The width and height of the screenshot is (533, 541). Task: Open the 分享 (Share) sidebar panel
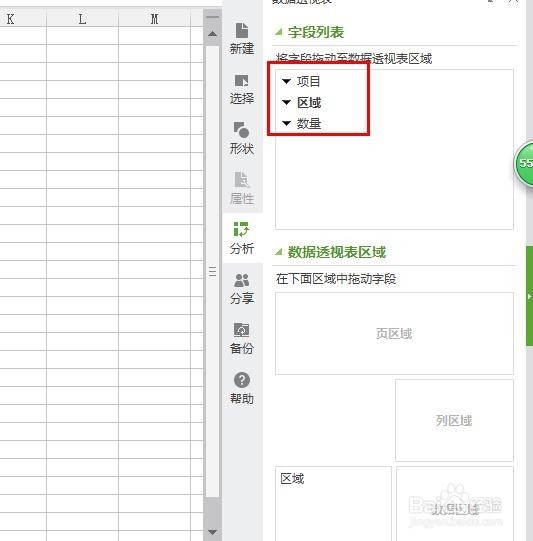point(242,288)
